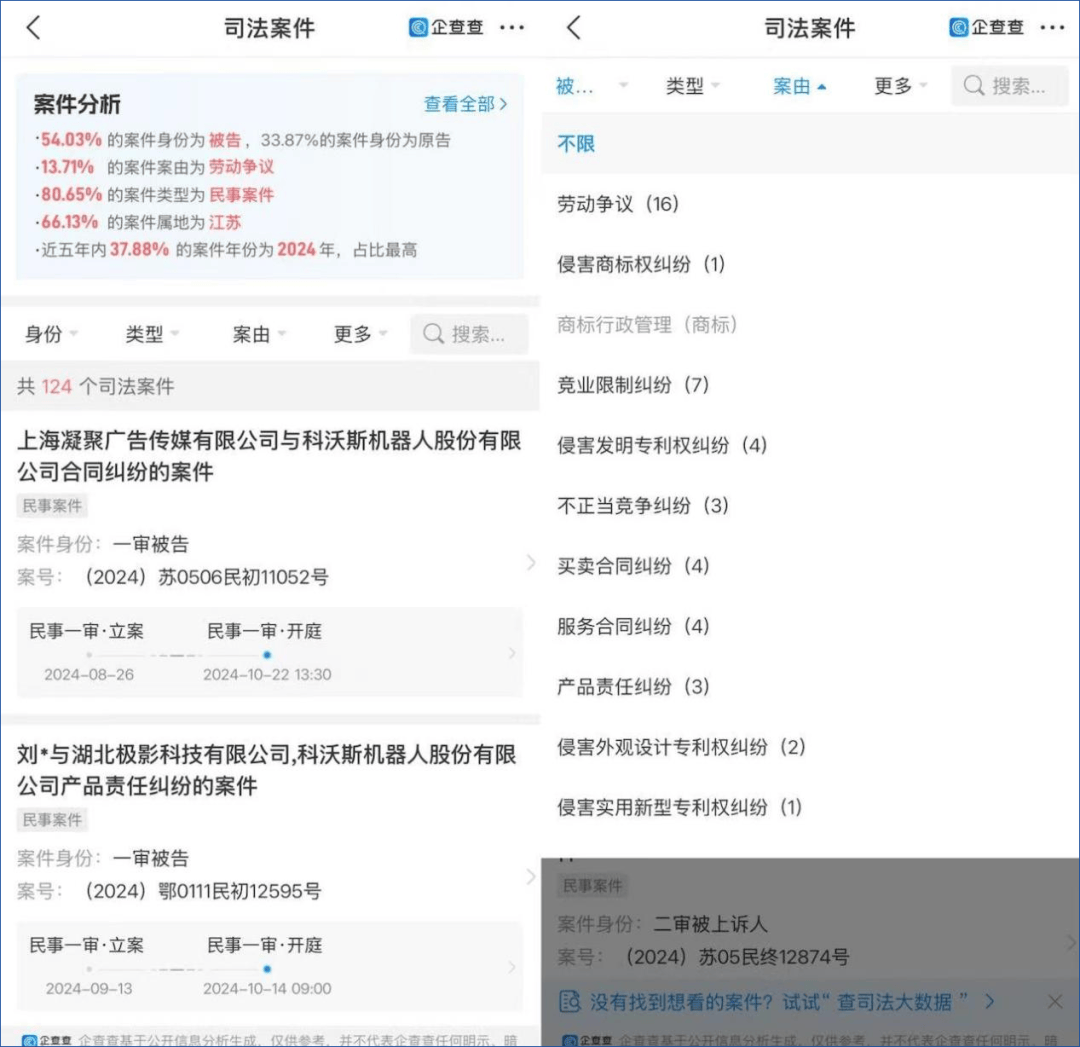Expand the 被… identity filter on right screen
Viewport: 1080px width, 1047px height.
[592, 85]
